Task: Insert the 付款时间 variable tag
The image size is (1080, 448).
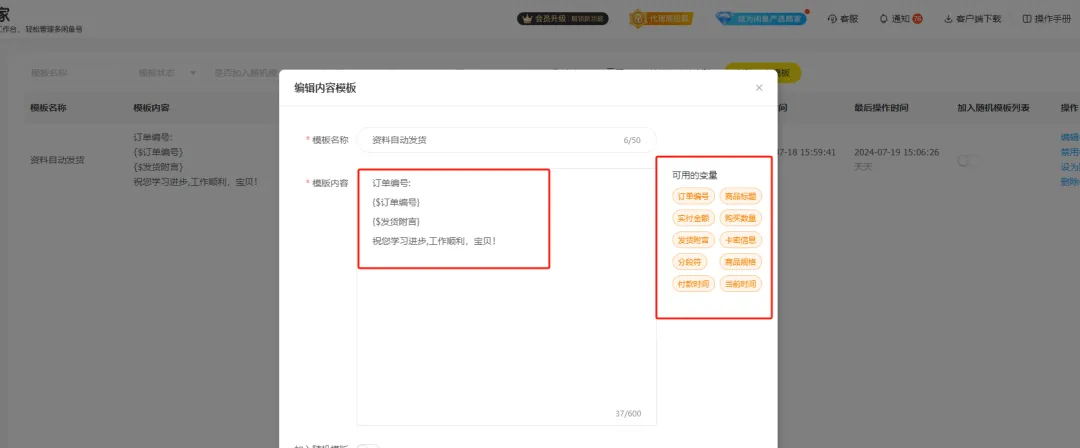Action: click(x=694, y=284)
